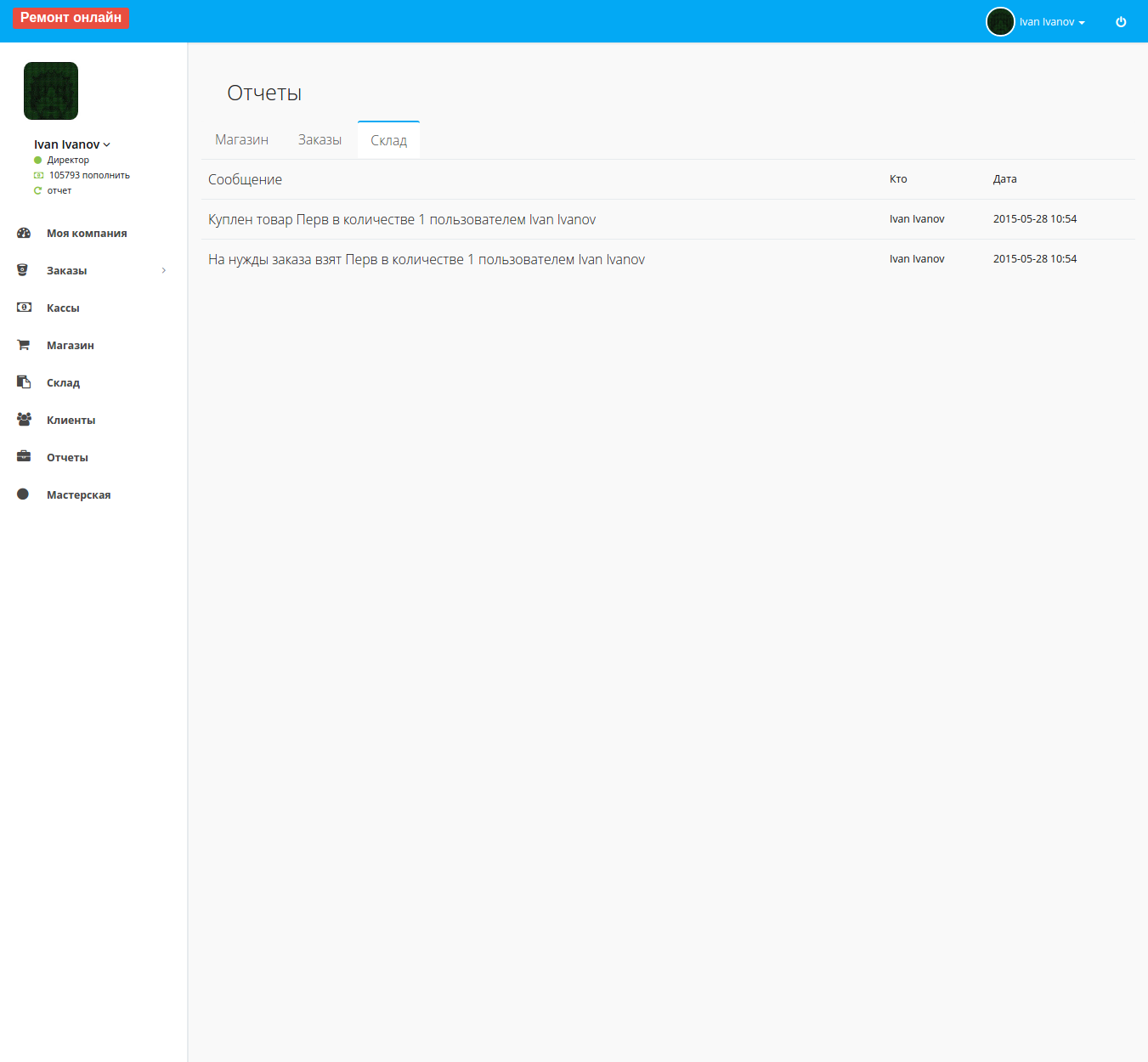This screenshot has width=1148, height=1062.
Task: Click the Ремонт онлайн logo
Action: point(71,18)
